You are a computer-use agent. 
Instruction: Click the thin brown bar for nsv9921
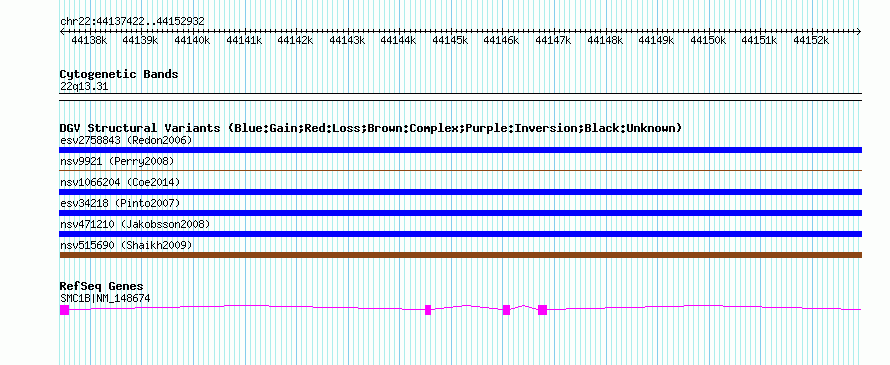(461, 170)
